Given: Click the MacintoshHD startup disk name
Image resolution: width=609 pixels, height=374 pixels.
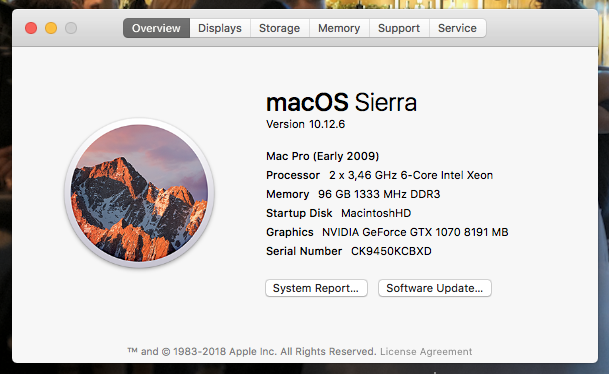Looking at the screenshot, I should tap(376, 213).
